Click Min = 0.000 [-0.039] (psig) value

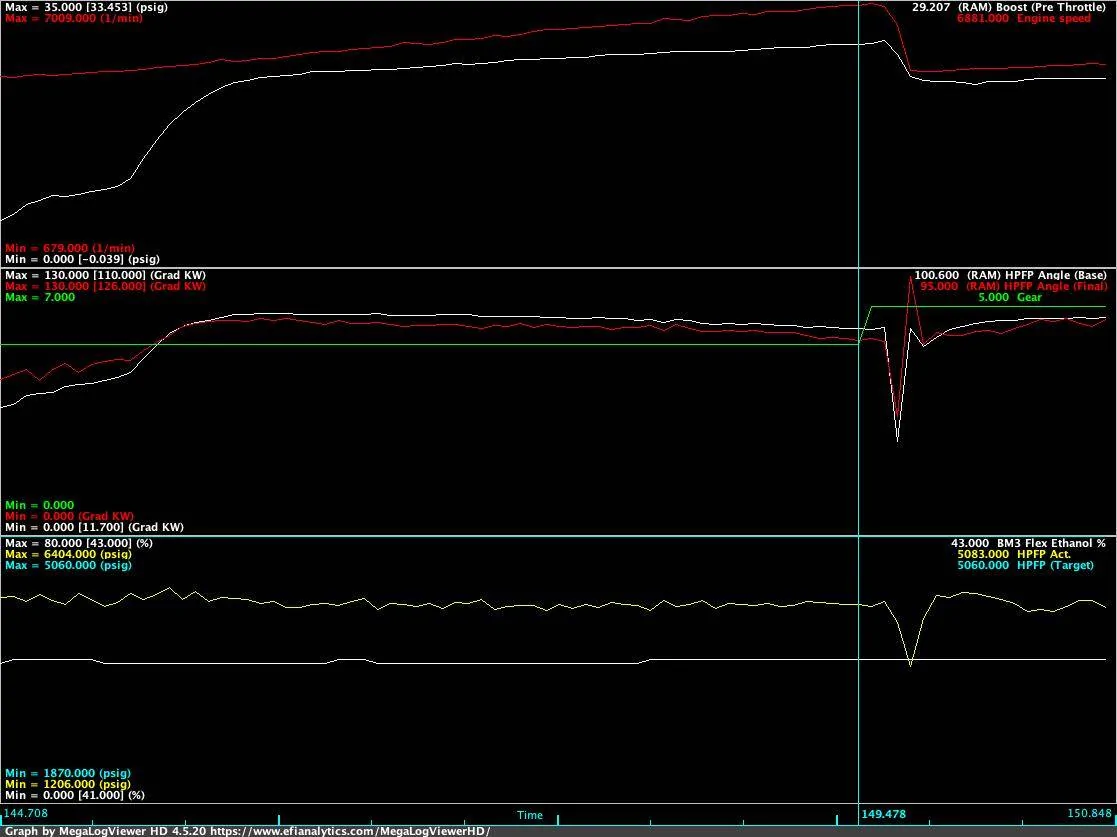click(82, 259)
